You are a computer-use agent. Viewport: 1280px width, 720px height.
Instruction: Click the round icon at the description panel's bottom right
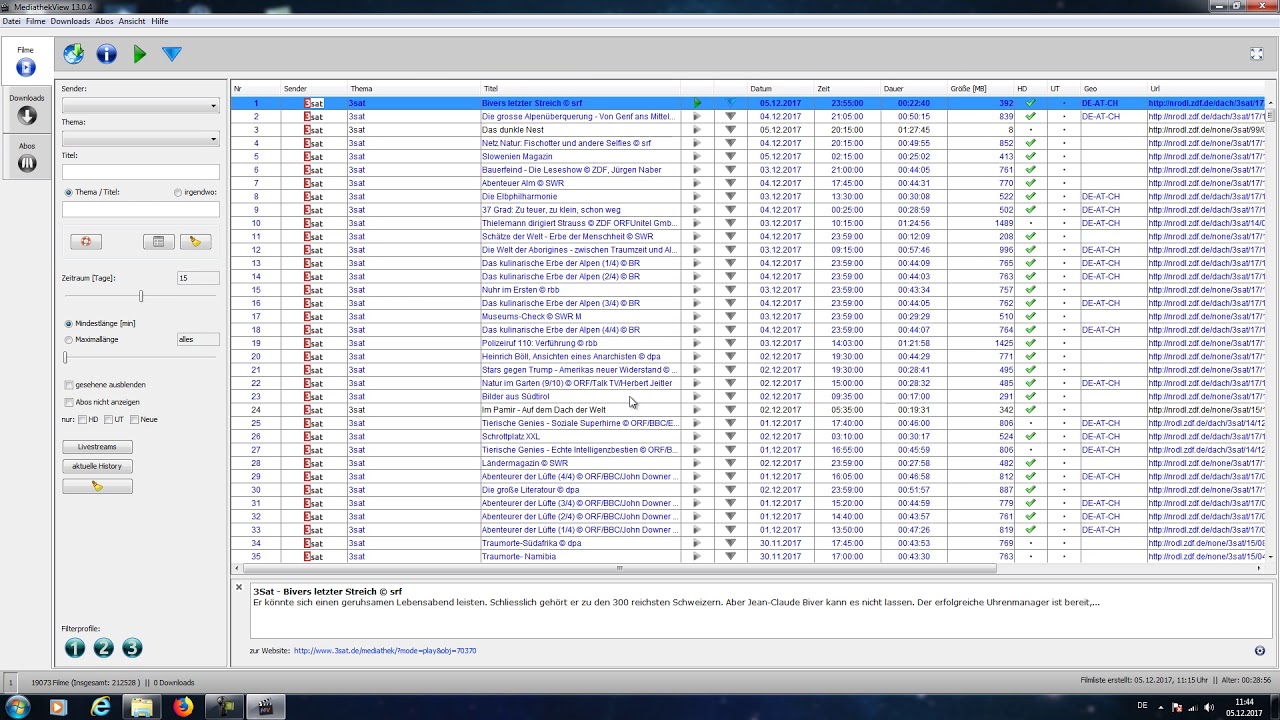(1259, 651)
